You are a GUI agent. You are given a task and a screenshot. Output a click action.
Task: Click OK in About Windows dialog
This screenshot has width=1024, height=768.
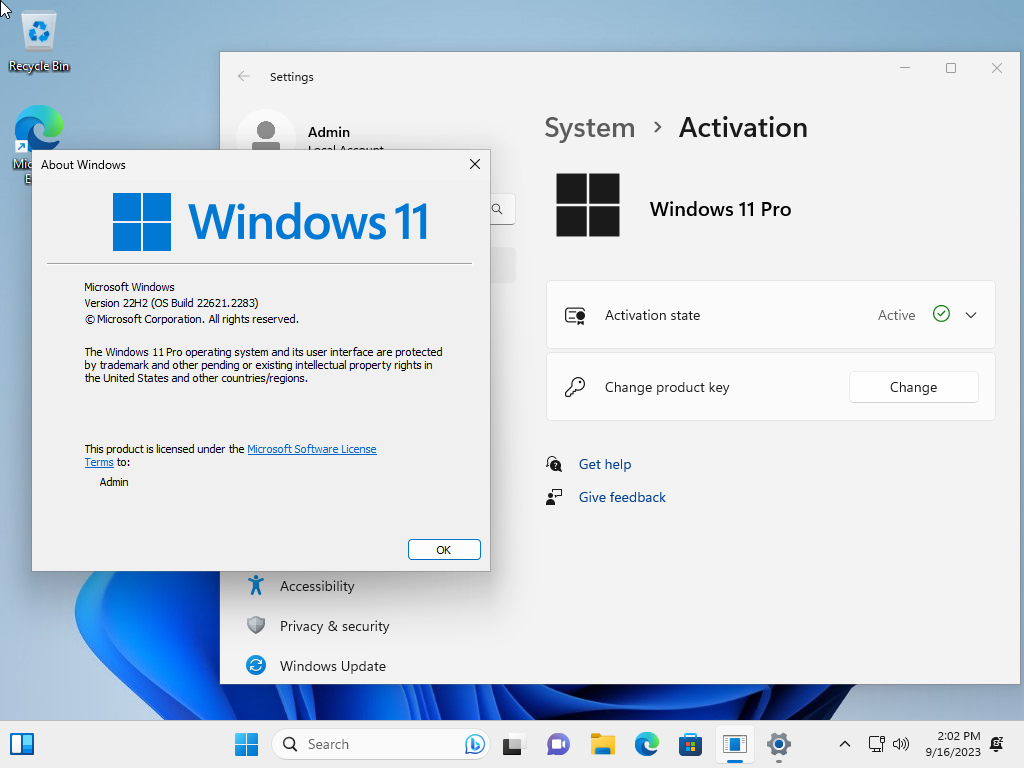click(444, 550)
